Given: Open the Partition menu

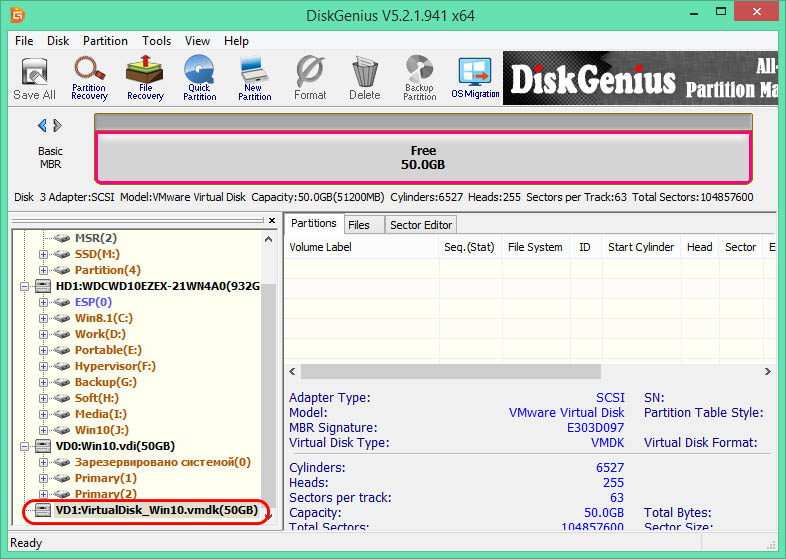Looking at the screenshot, I should (x=105, y=41).
